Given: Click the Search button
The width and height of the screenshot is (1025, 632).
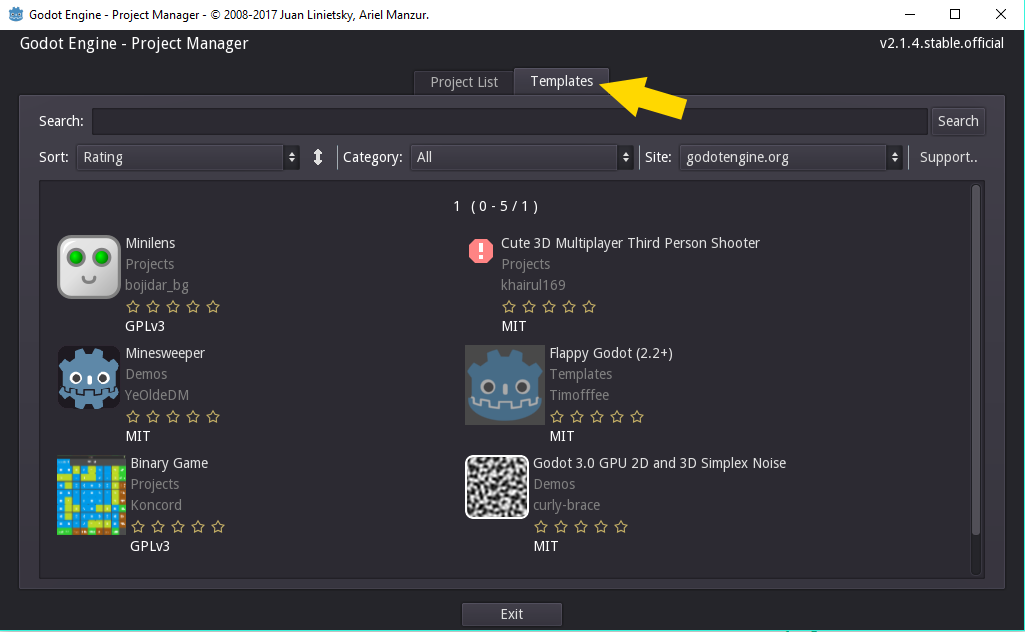Looking at the screenshot, I should [x=958, y=122].
